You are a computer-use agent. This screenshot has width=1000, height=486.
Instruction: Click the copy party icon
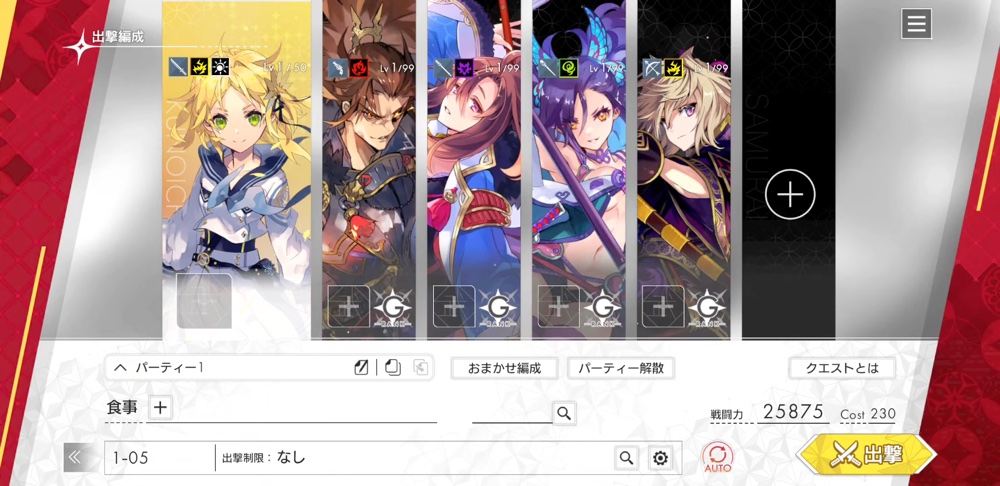click(x=393, y=367)
